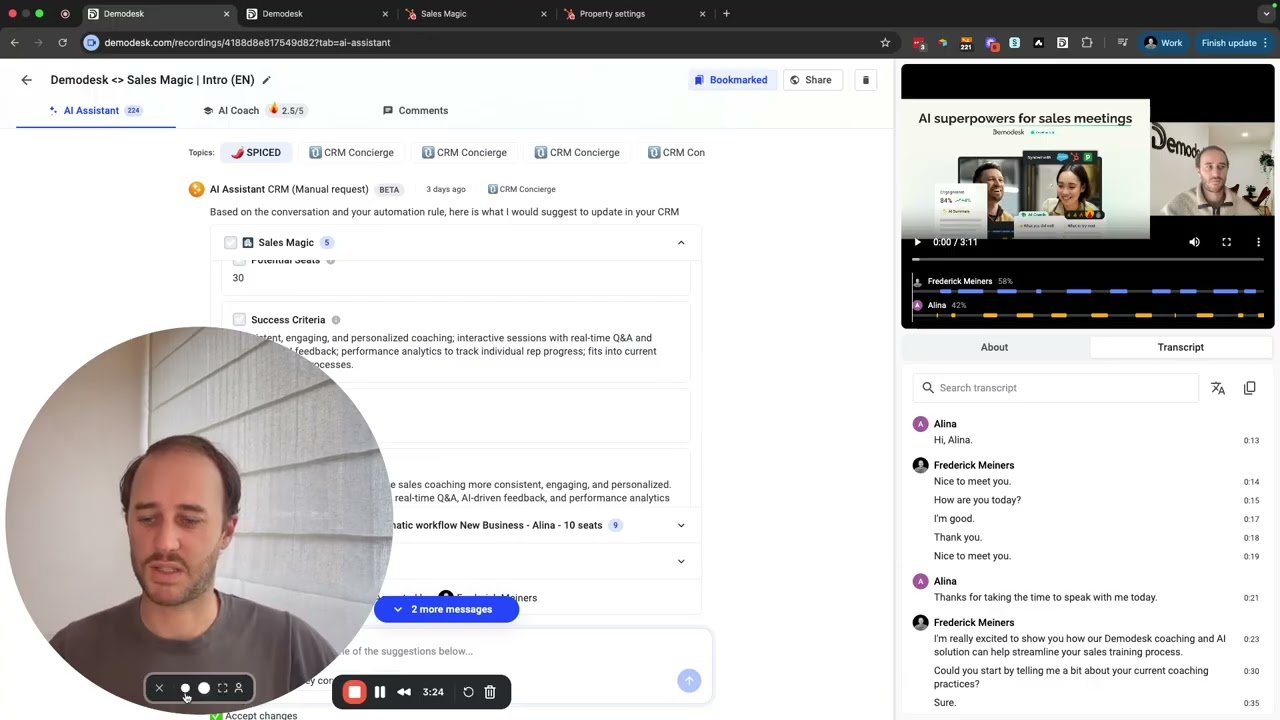Translate the transcript
This screenshot has width=1280, height=720.
1218,388
